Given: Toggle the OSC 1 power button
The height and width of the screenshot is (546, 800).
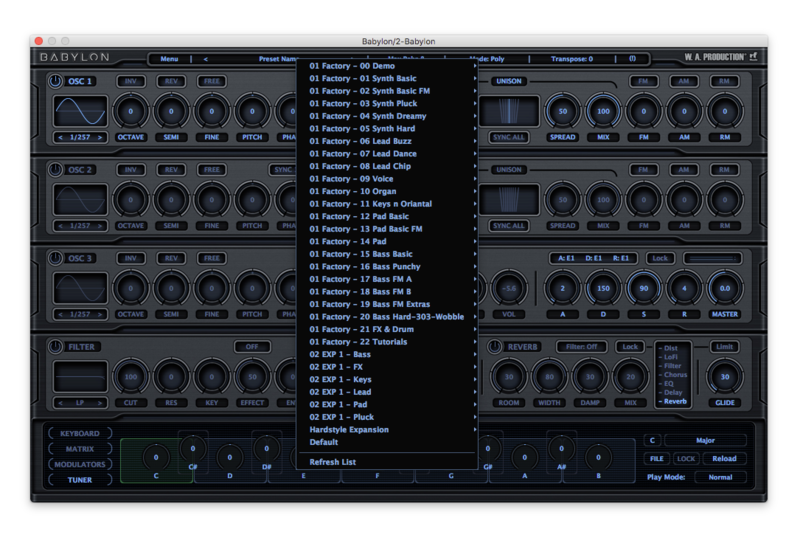Looking at the screenshot, I should (56, 82).
